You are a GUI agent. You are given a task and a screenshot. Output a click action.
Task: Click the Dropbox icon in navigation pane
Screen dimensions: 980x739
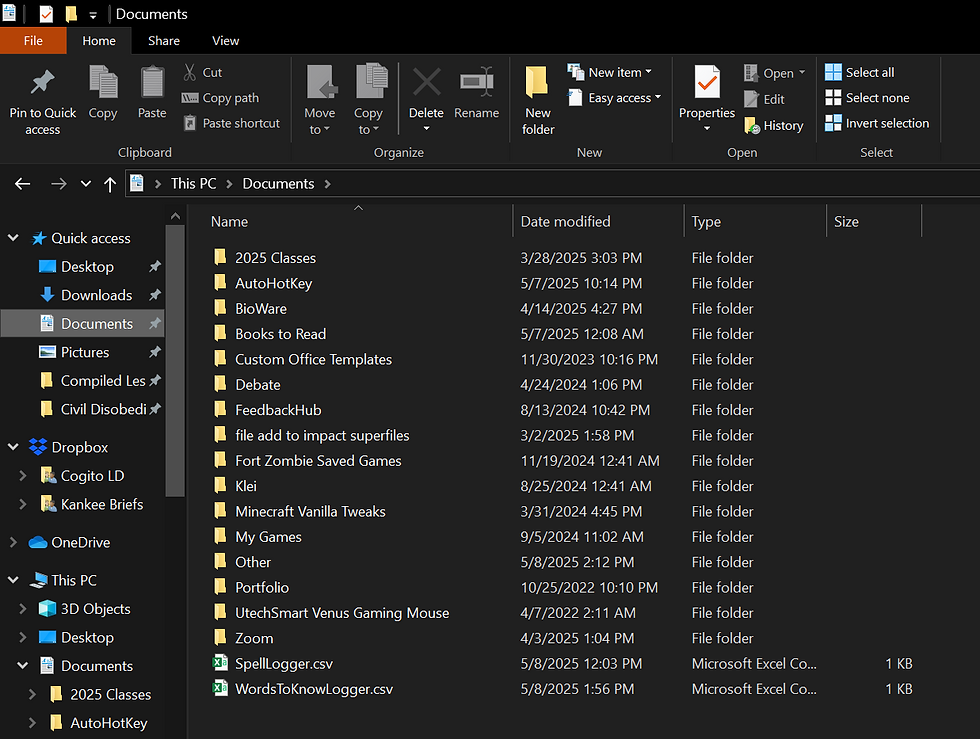38,447
